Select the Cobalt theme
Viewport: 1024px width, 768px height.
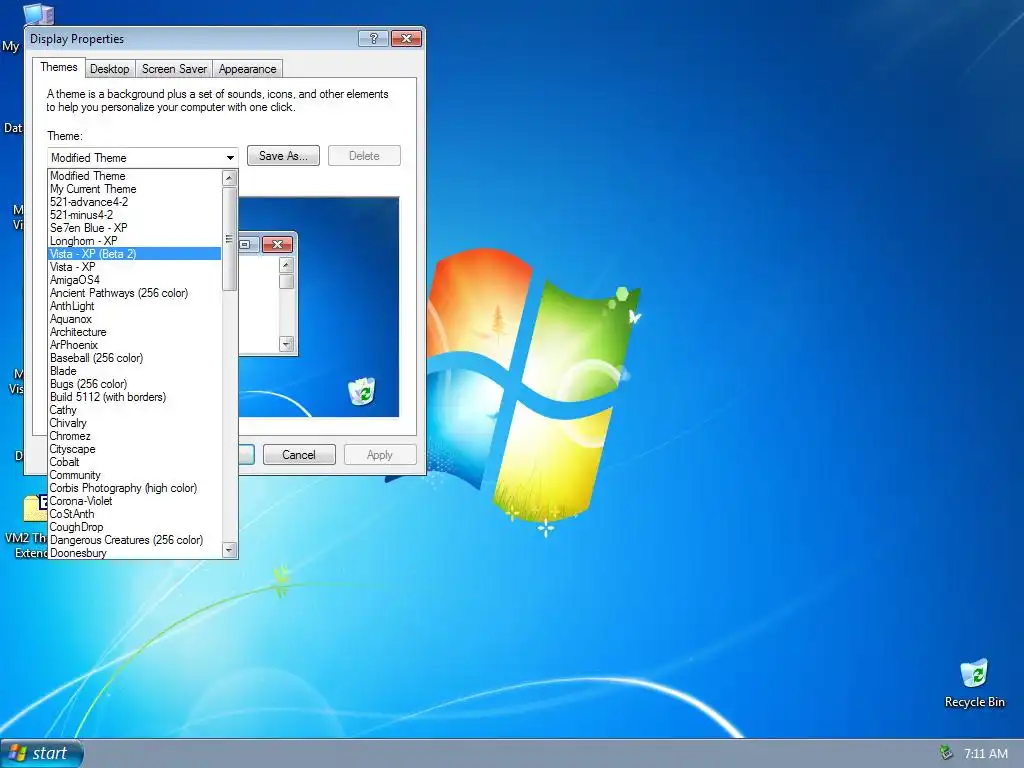coord(135,462)
